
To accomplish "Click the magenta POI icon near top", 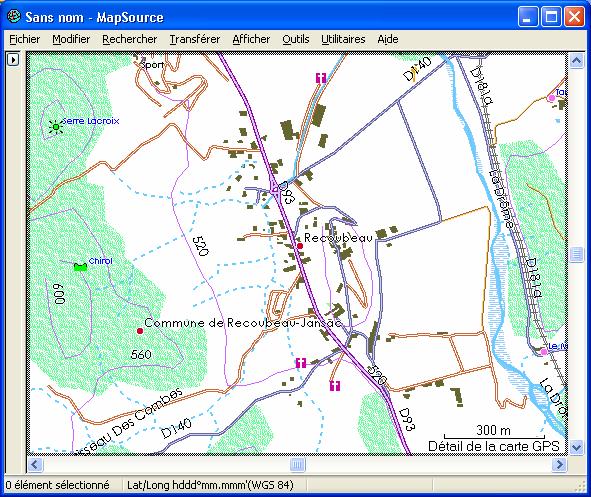I will (x=321, y=78).
